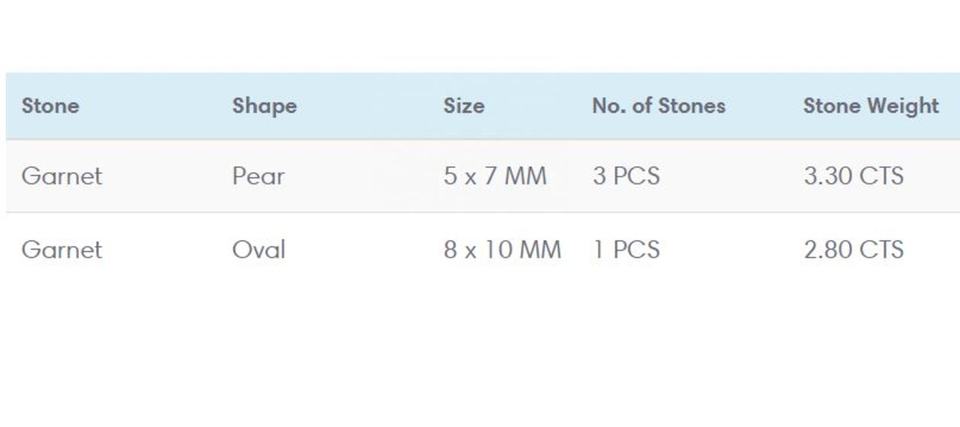Select the 3.30 CTS weight value

click(x=853, y=176)
